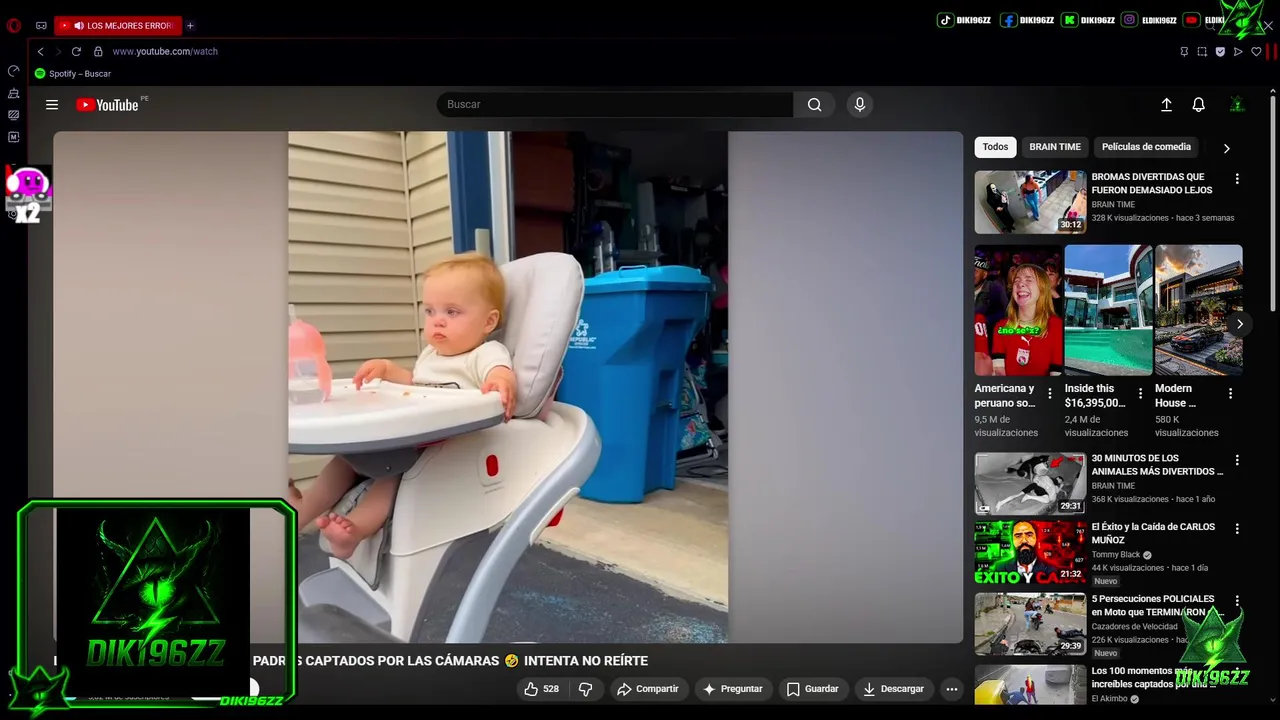Open the Opera main menu logo
1280x720 pixels.
14,26
